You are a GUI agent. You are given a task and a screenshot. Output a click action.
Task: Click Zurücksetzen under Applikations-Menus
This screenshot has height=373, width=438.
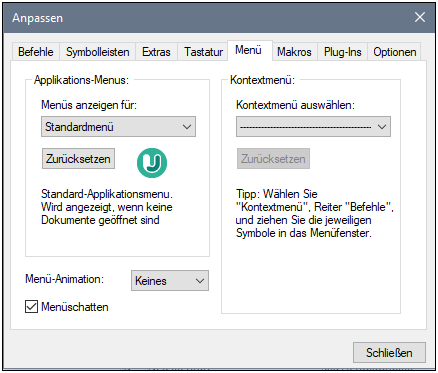[x=78, y=159]
